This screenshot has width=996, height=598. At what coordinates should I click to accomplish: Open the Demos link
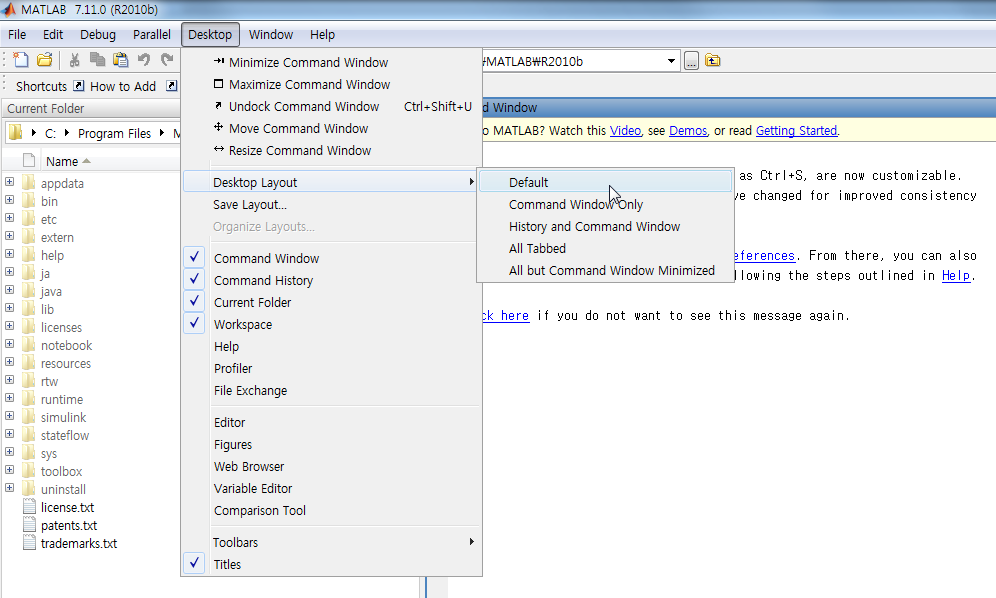point(688,130)
